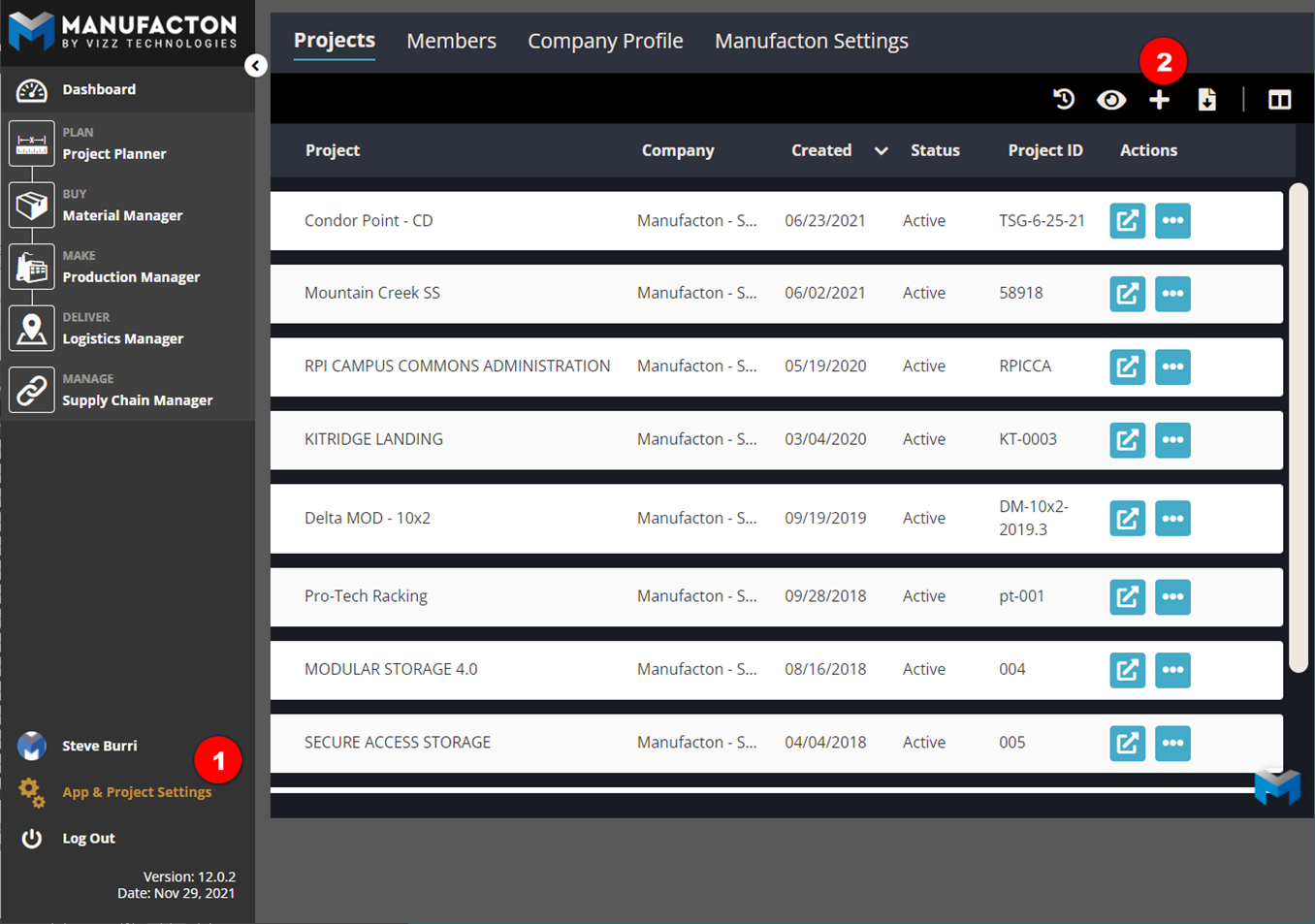Image resolution: width=1315 pixels, height=924 pixels.
Task: Click the vertical scrollbar of project list
Action: 1299,427
